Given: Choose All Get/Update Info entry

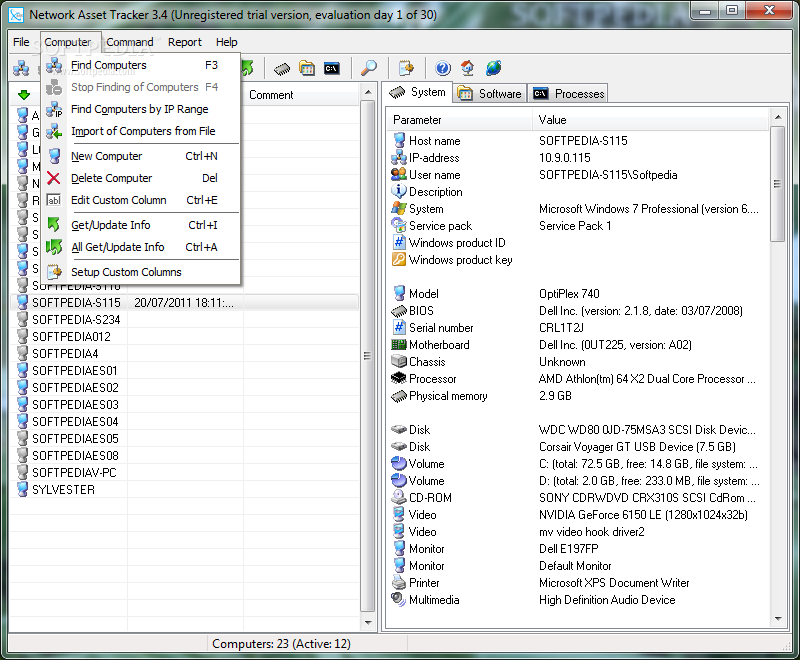Looking at the screenshot, I should (141, 247).
